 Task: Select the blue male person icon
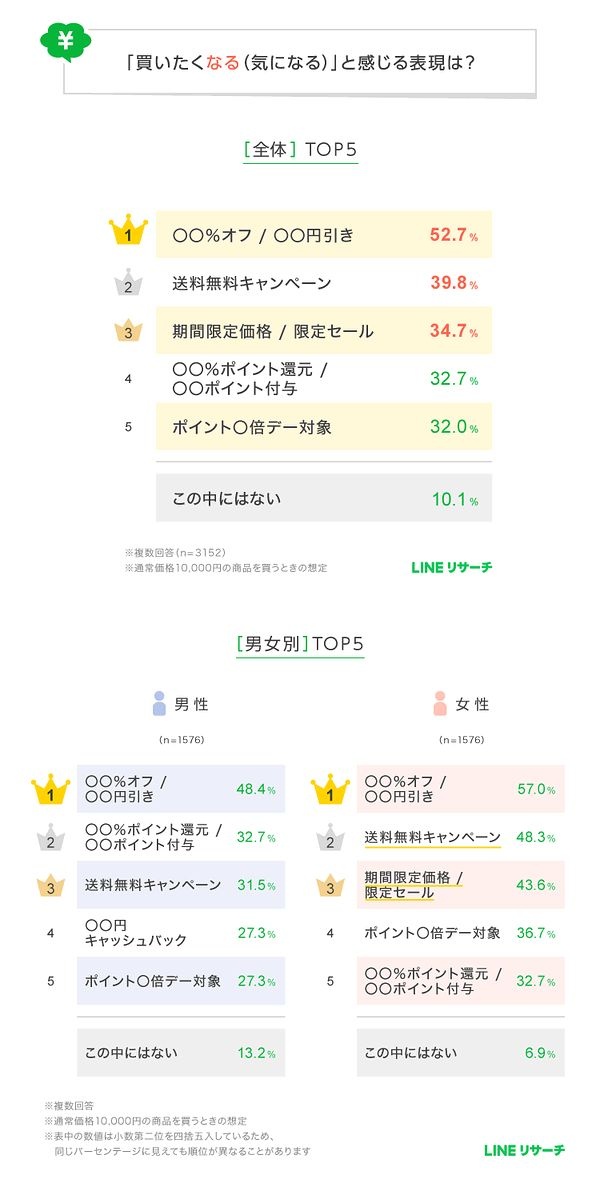pyautogui.click(x=159, y=703)
